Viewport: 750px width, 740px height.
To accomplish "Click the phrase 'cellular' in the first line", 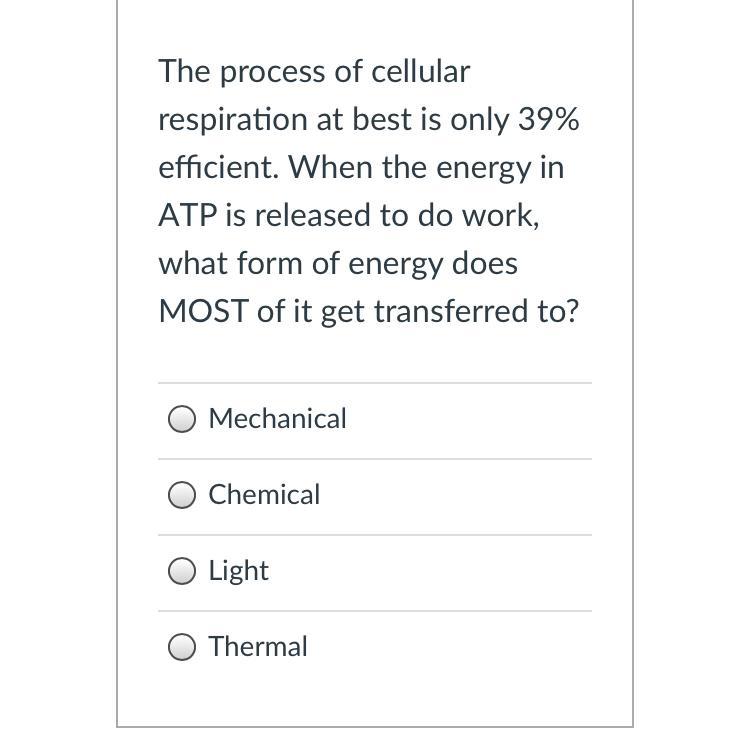I will [420, 71].
